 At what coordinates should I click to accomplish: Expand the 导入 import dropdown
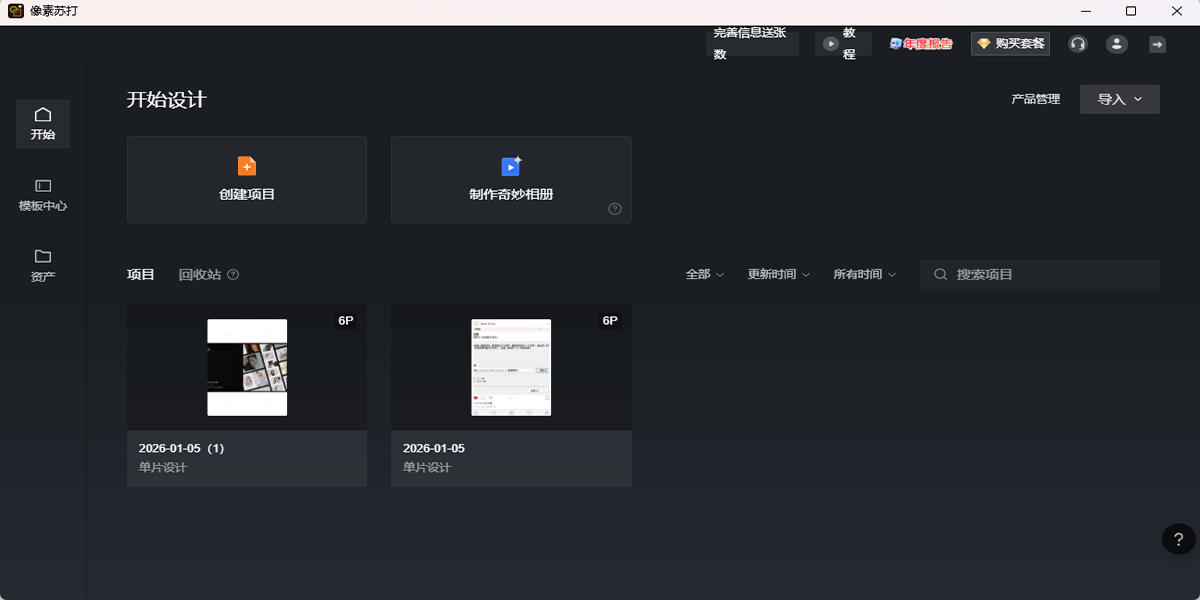(1119, 99)
